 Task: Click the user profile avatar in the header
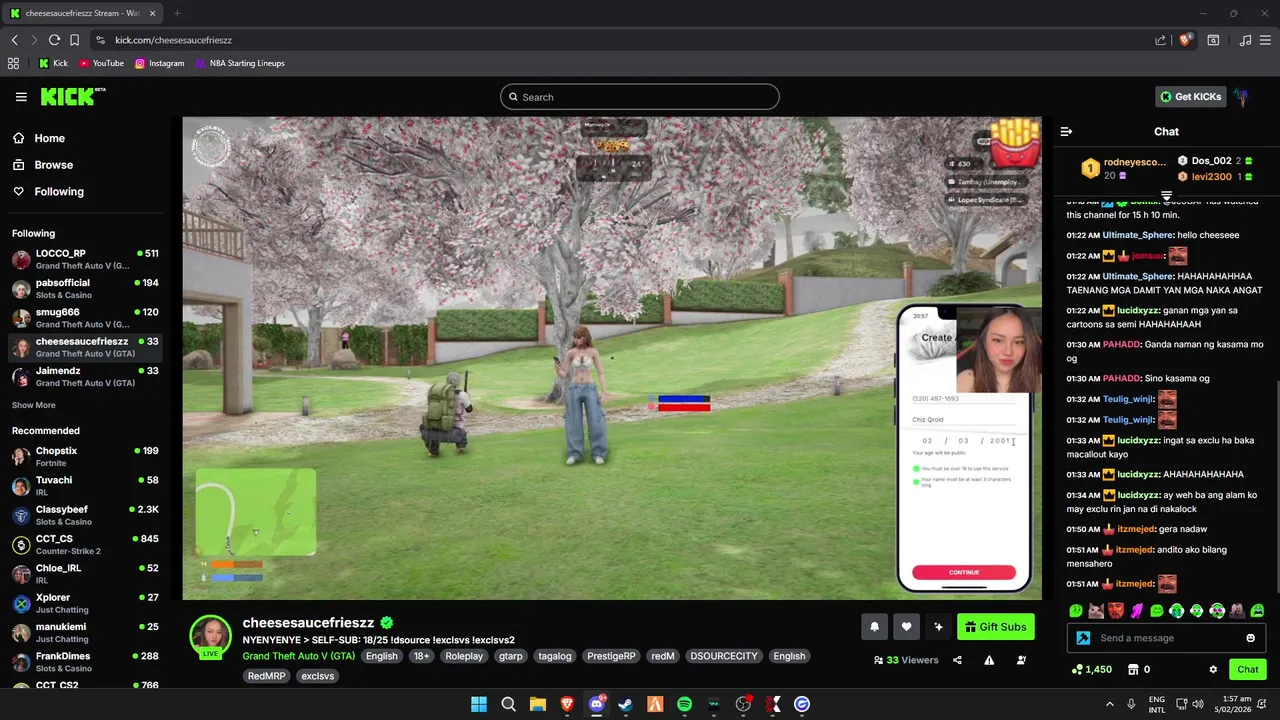(1241, 97)
